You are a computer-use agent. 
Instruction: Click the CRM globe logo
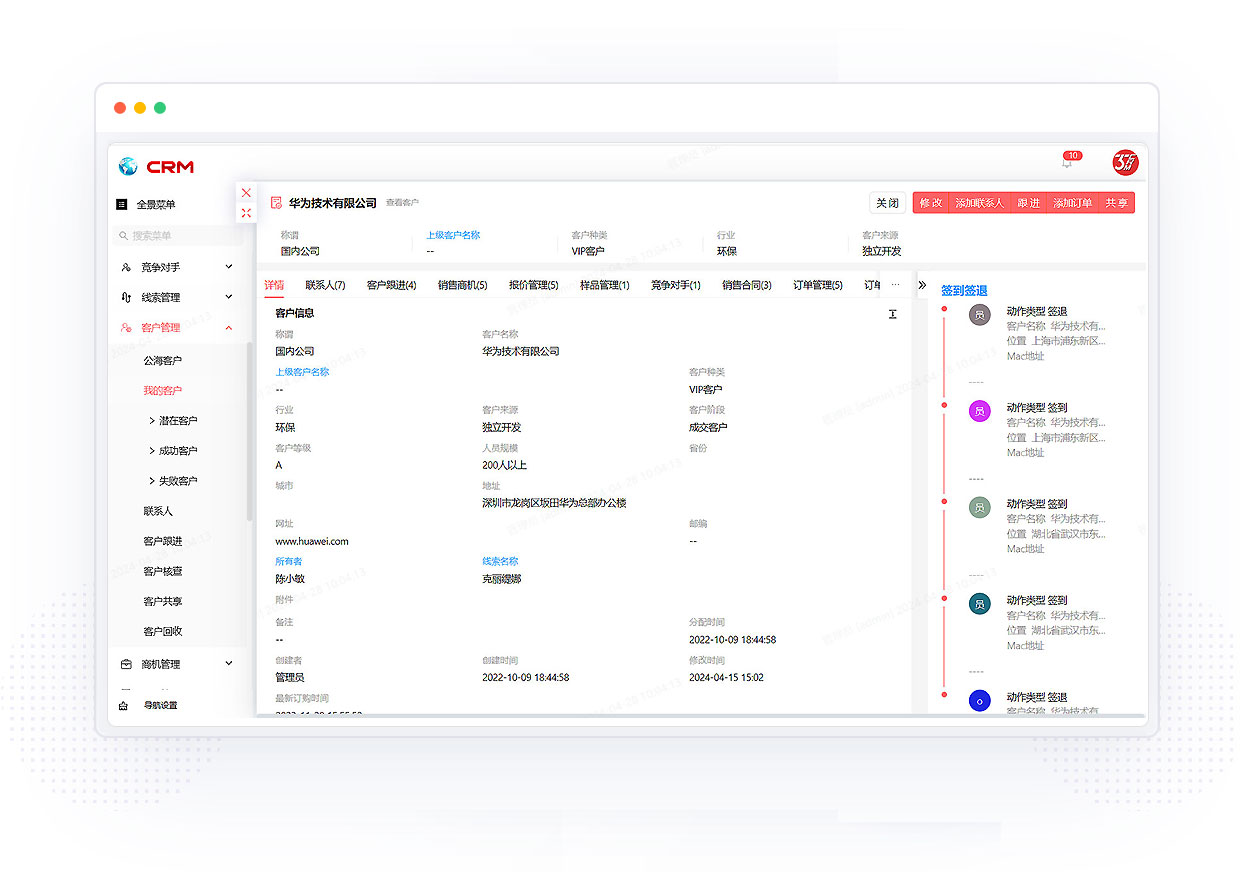pyautogui.click(x=128, y=166)
